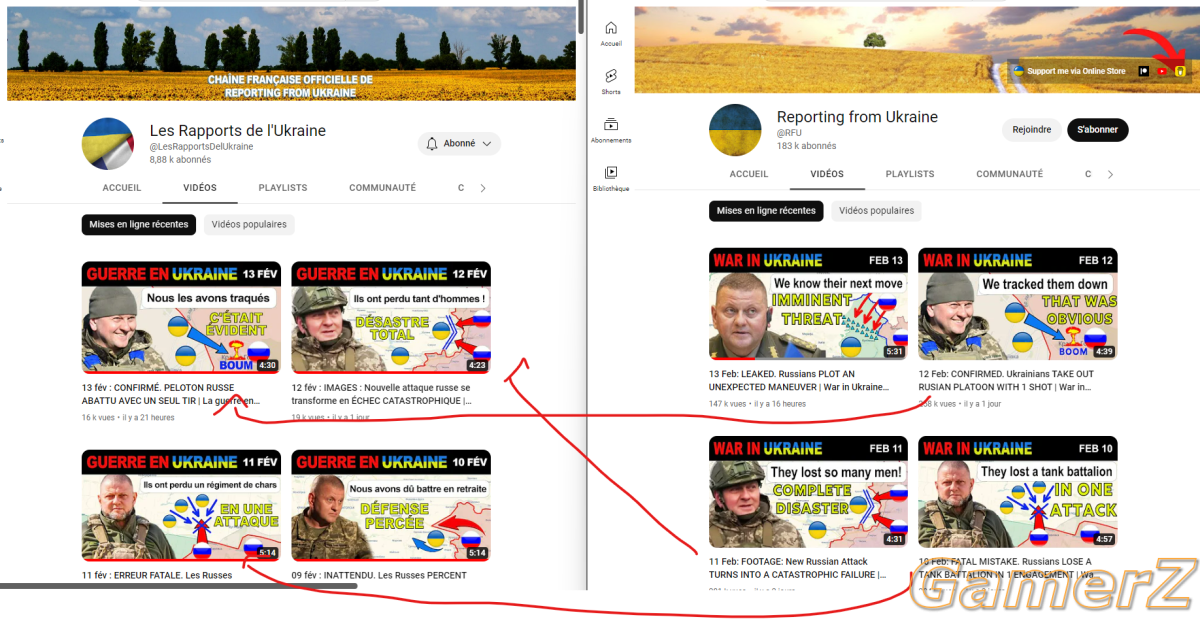
Task: Open title '12 fév : IMAGES : Nouvelle attaque russe'
Action: (381, 394)
